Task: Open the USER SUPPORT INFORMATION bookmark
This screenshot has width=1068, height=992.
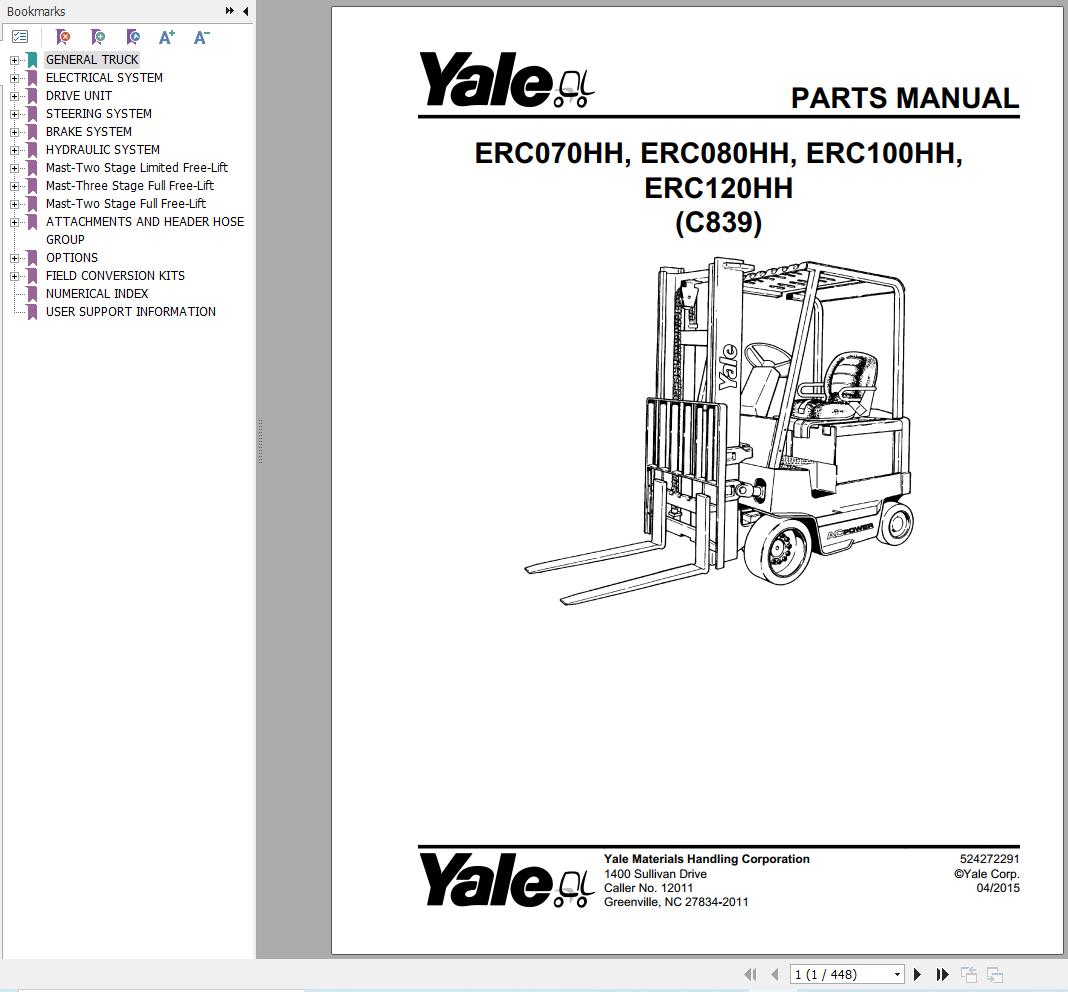Action: pyautogui.click(x=130, y=311)
